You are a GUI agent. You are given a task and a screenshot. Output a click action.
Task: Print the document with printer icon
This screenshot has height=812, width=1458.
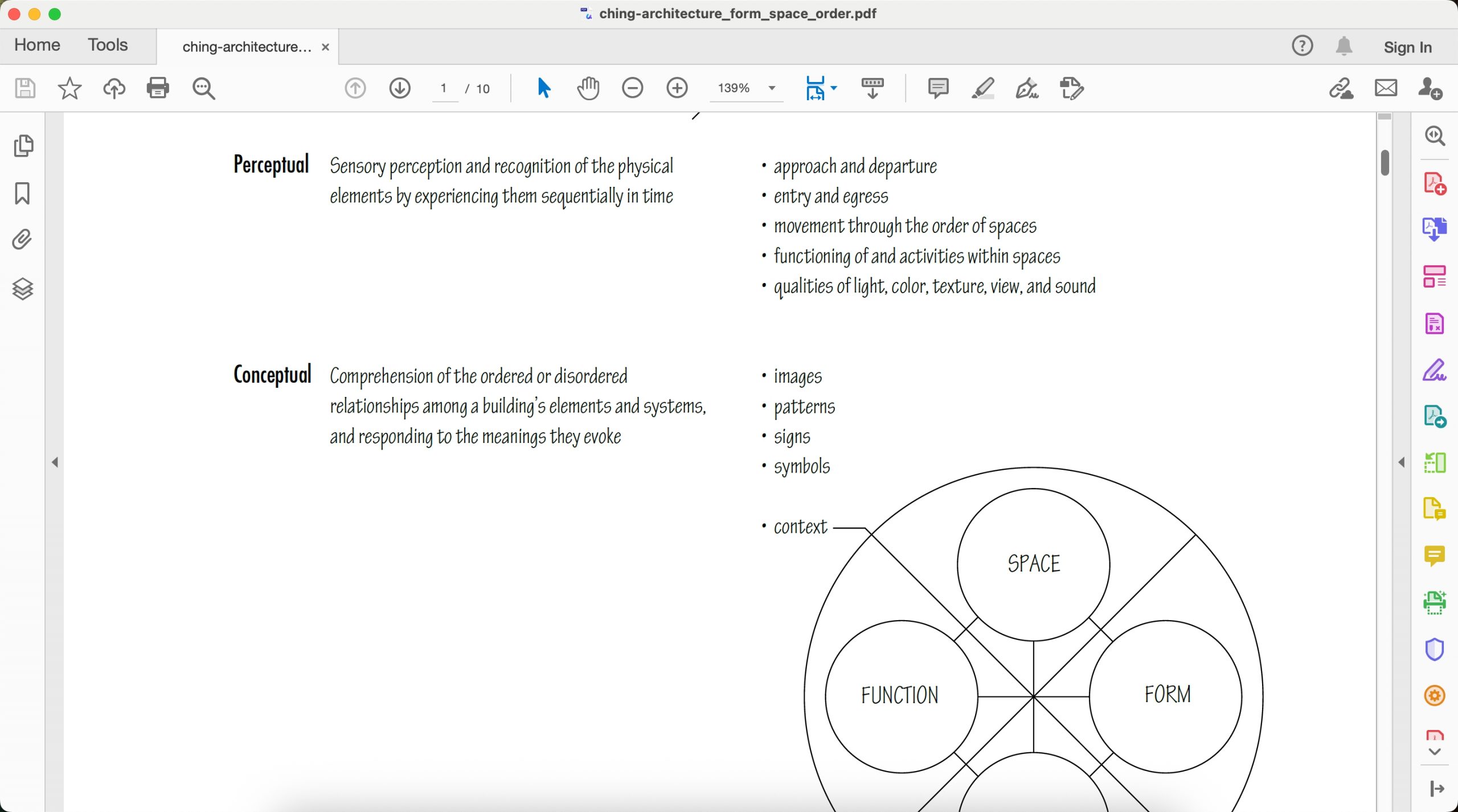158,88
